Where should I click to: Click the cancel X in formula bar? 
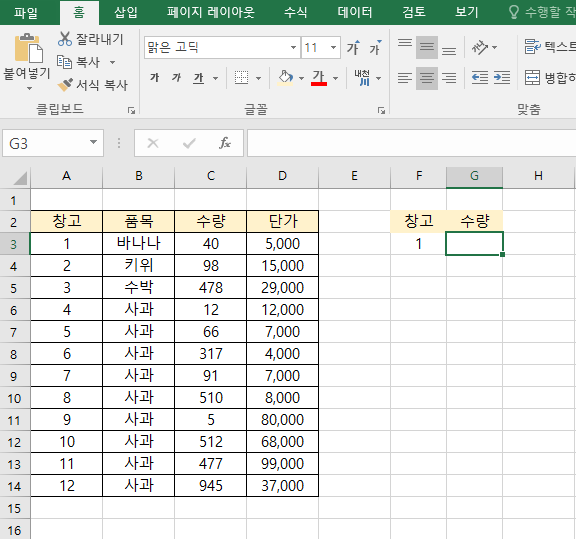pyautogui.click(x=153, y=143)
